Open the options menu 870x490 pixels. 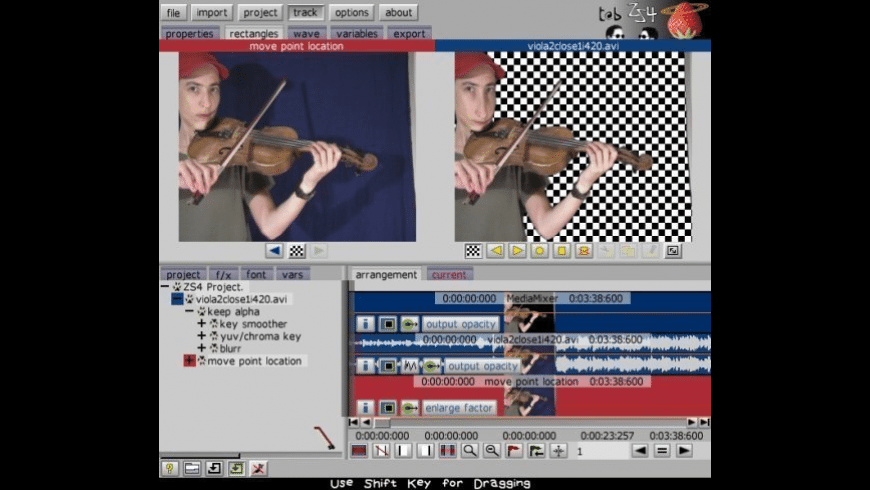point(352,12)
